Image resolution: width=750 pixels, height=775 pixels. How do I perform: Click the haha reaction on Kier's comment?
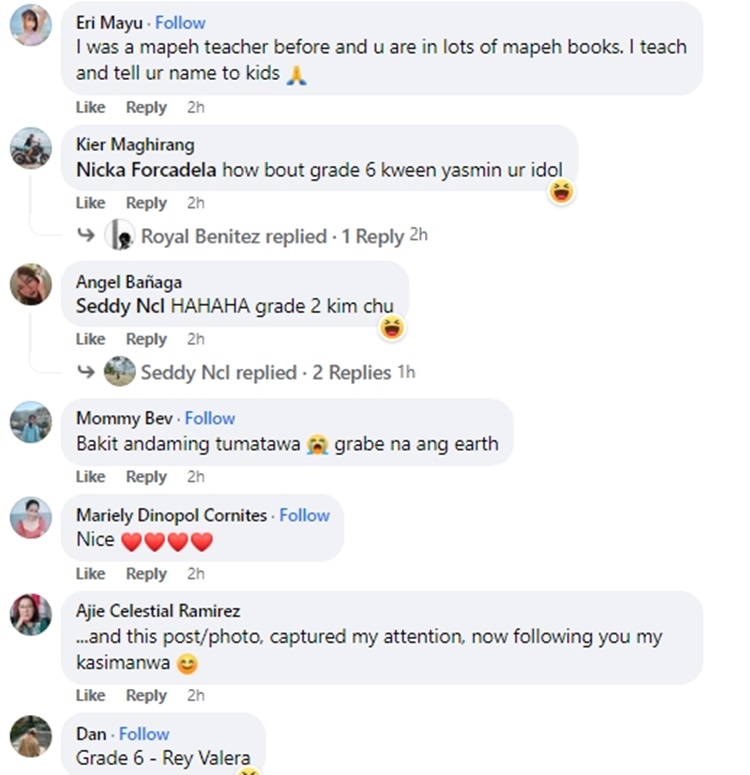(561, 192)
